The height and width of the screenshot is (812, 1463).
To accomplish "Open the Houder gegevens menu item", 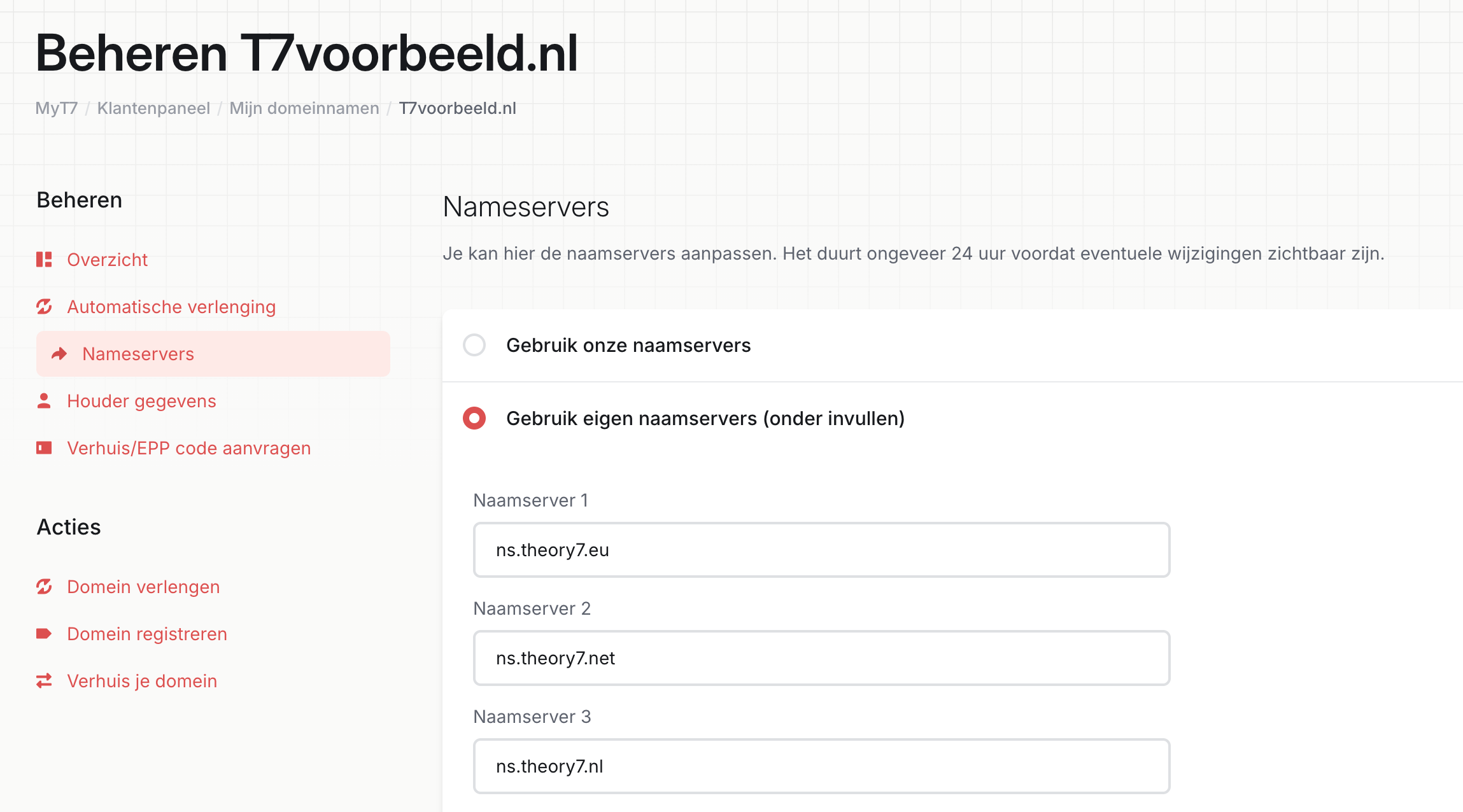I will 141,401.
